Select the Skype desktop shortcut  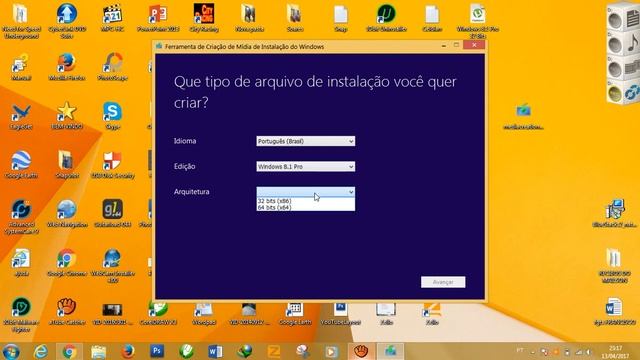tap(112, 116)
